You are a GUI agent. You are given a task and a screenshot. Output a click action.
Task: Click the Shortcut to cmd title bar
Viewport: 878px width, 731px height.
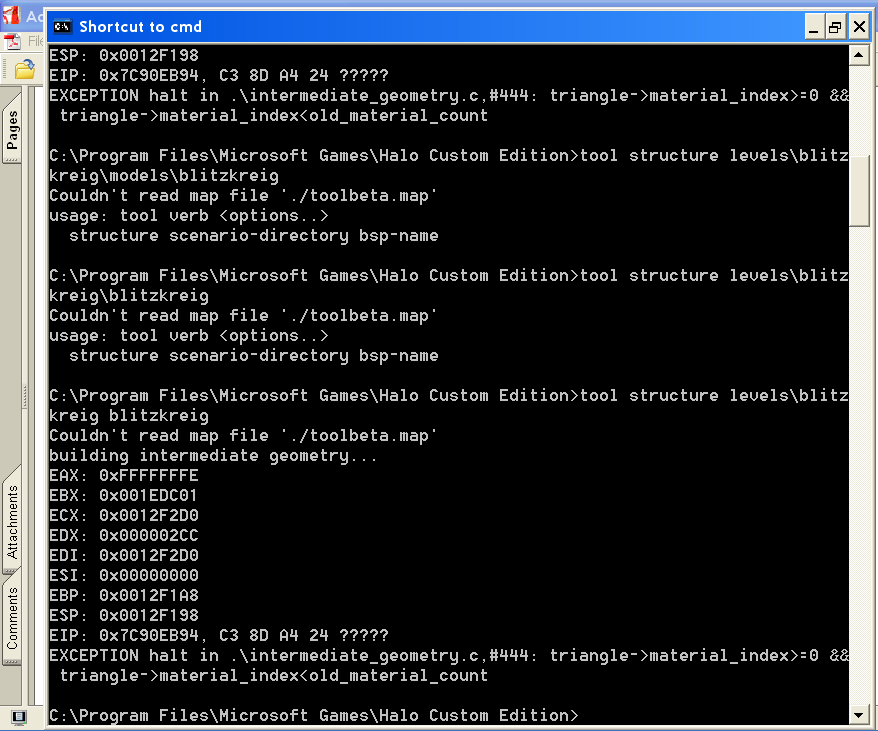pos(426,26)
